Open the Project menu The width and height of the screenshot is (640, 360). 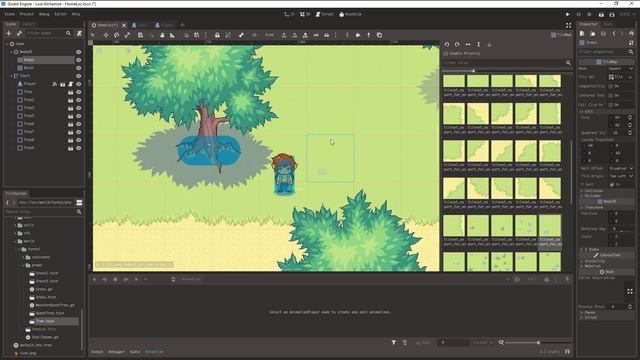(27, 14)
